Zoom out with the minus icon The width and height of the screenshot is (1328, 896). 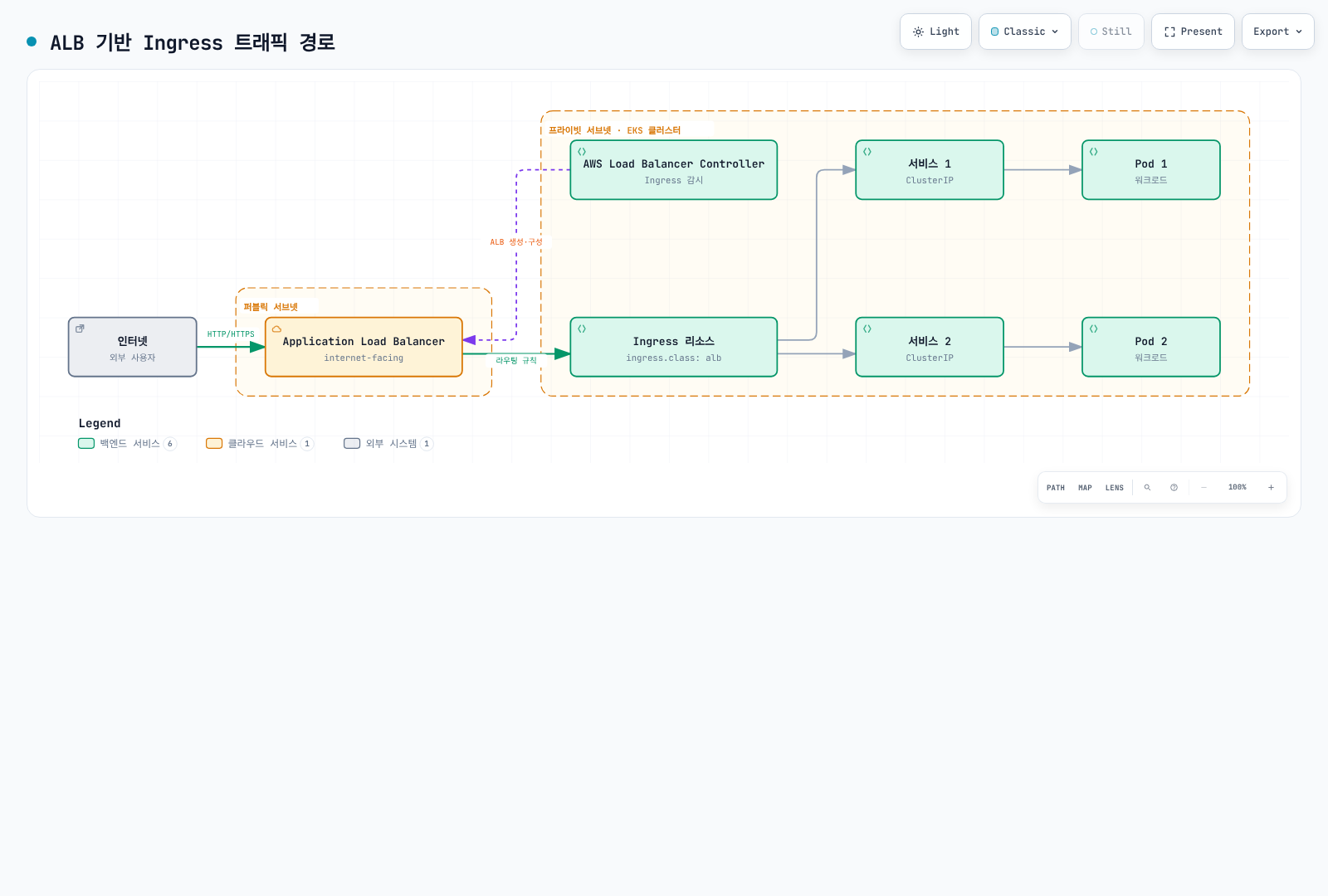click(1203, 488)
